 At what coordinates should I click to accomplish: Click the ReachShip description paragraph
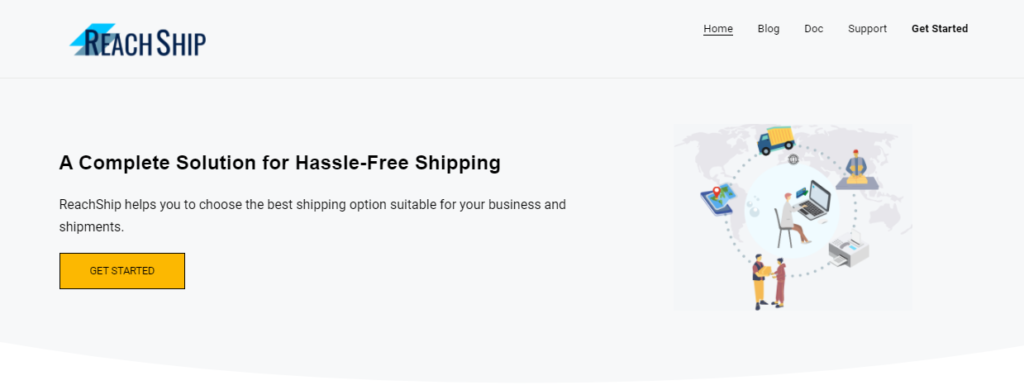click(x=312, y=216)
